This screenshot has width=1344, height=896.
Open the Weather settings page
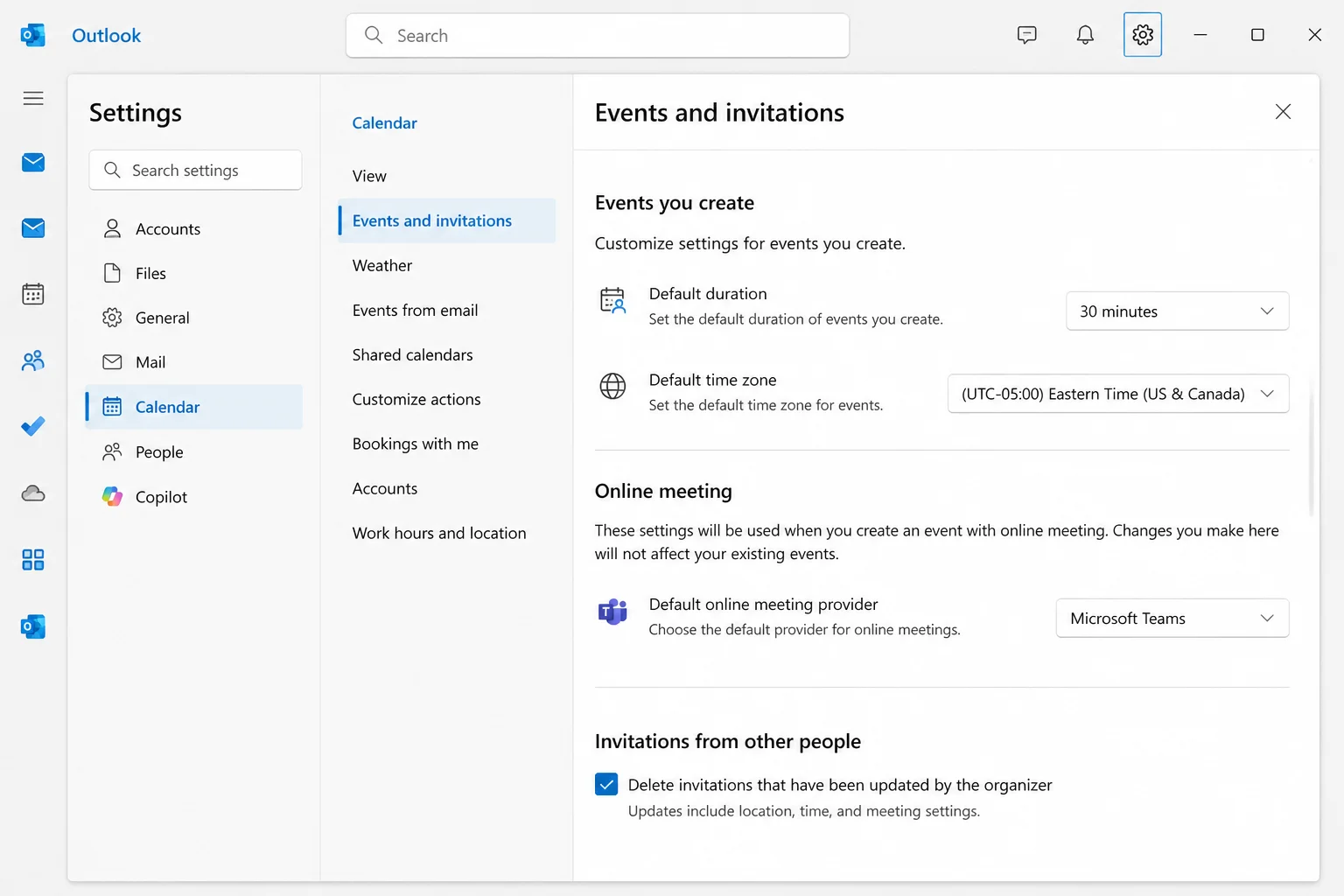pyautogui.click(x=447, y=265)
